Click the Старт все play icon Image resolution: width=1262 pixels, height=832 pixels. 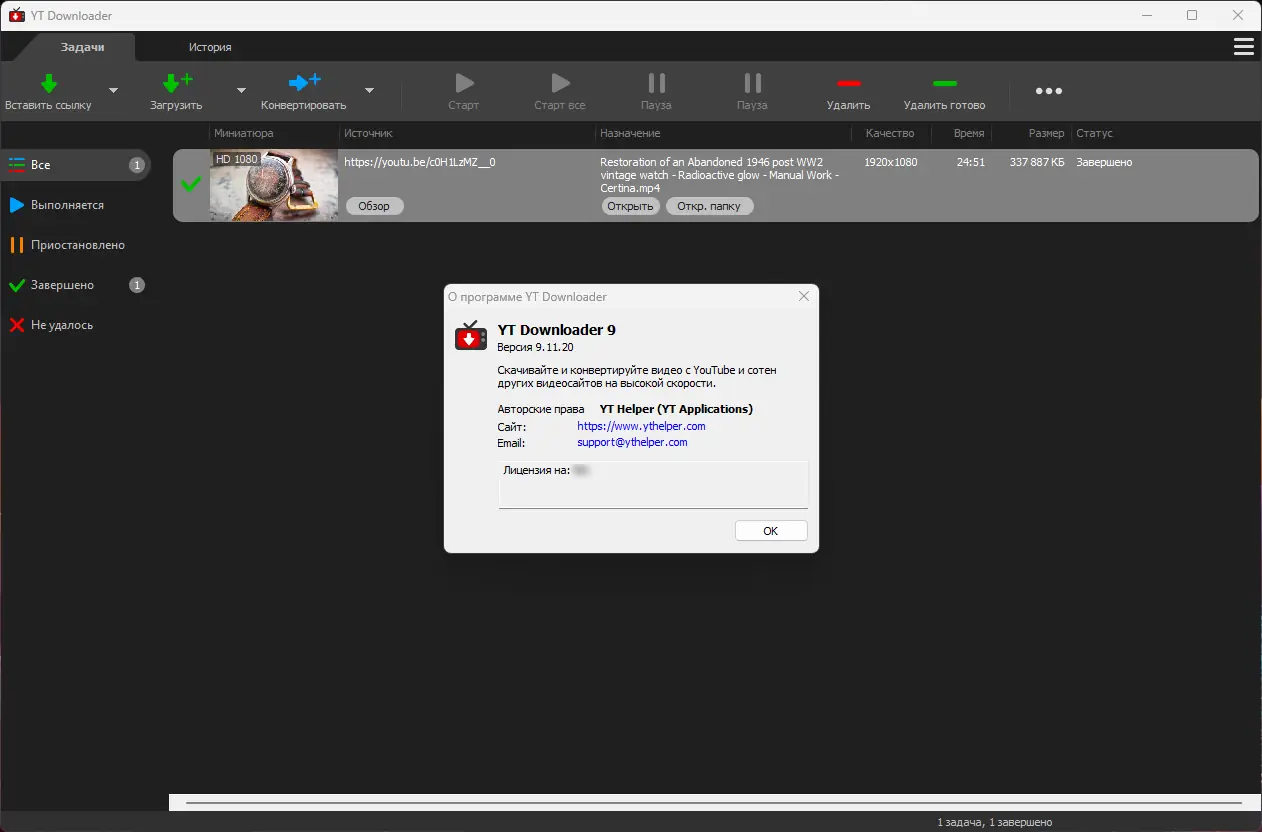point(560,83)
